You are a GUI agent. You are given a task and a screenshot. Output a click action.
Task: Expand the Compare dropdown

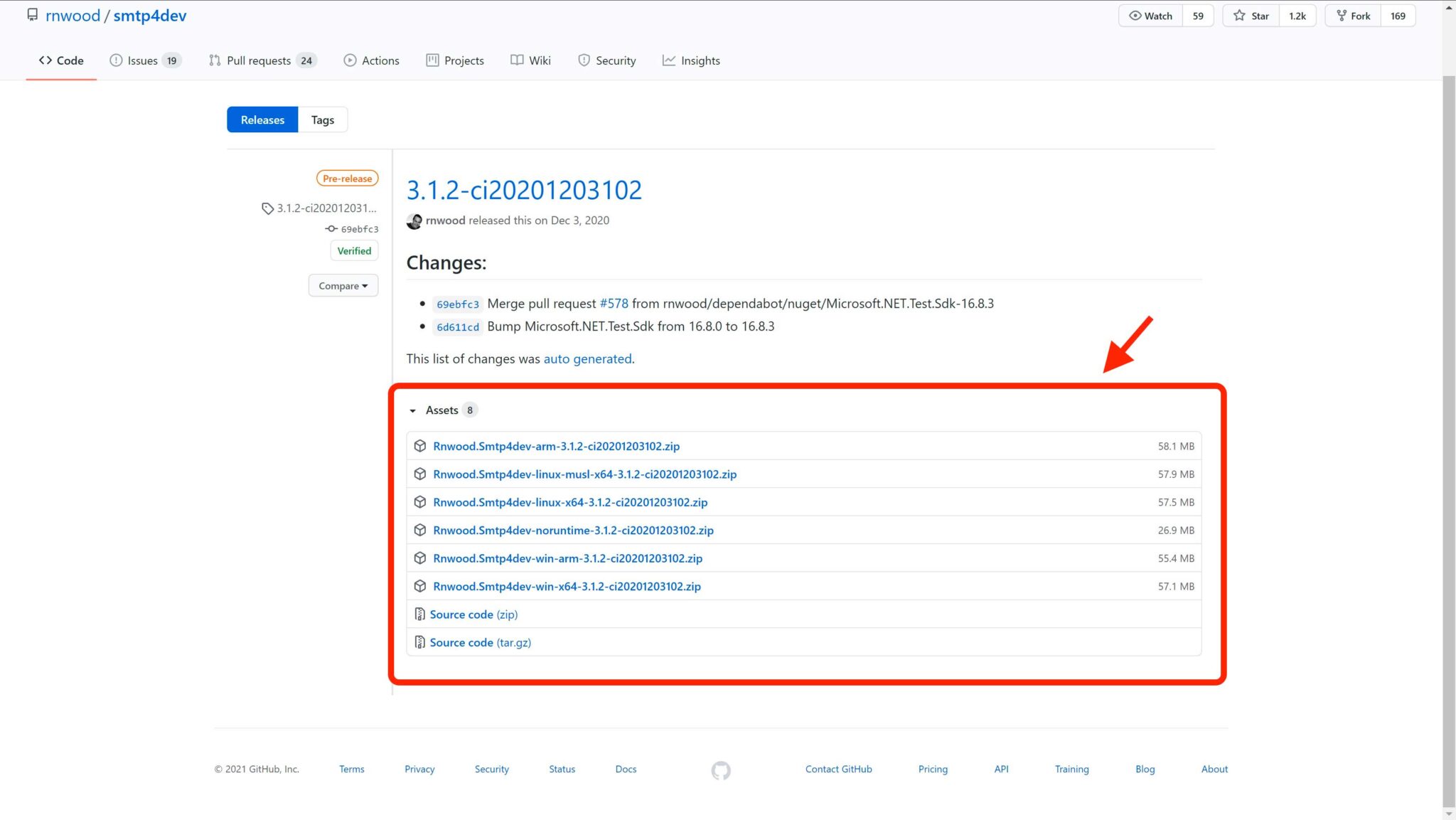[343, 285]
